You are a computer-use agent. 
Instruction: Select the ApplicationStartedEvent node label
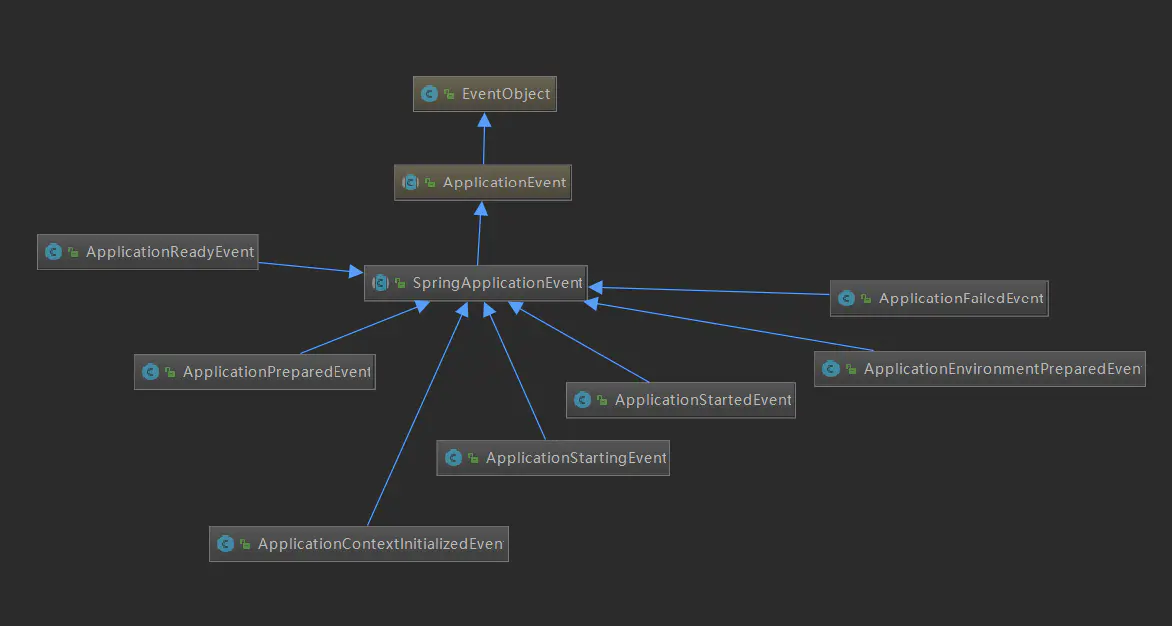[x=703, y=400]
